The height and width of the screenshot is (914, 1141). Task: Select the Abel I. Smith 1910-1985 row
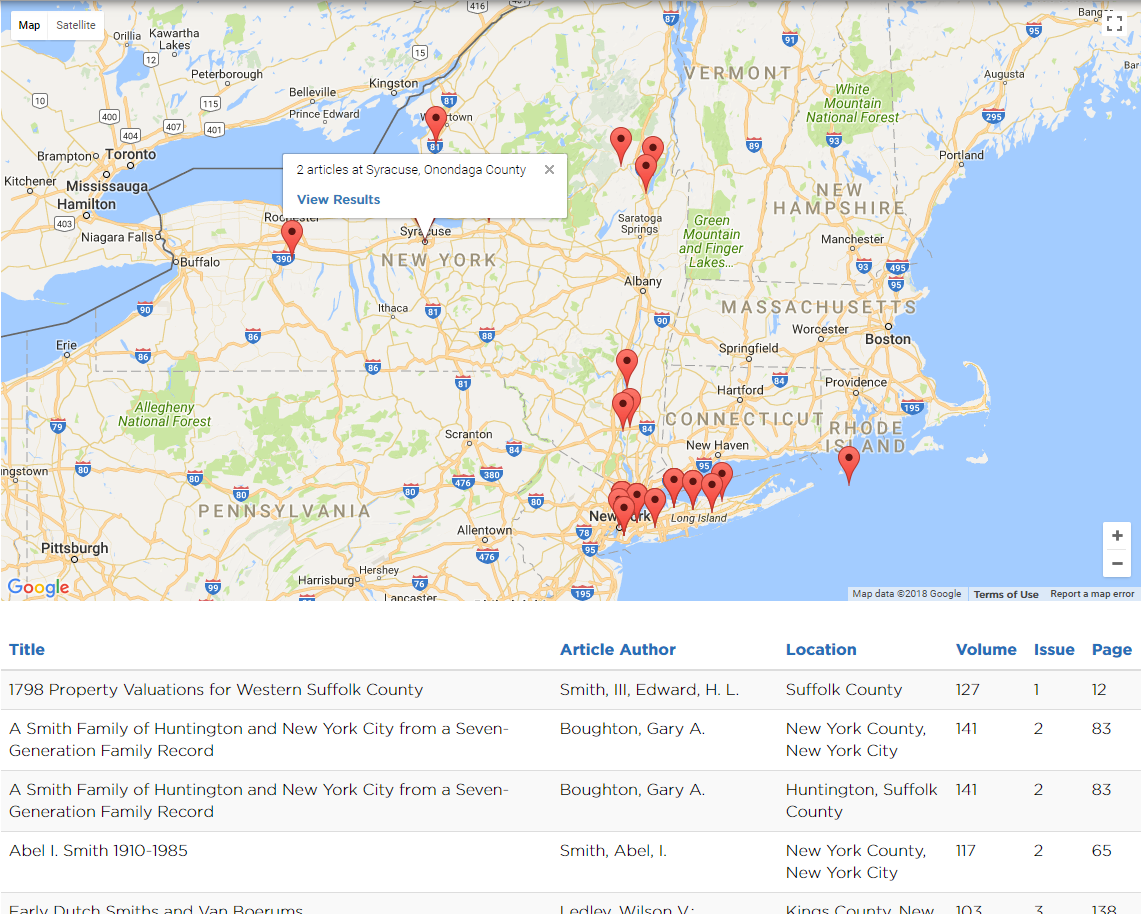tap(98, 851)
